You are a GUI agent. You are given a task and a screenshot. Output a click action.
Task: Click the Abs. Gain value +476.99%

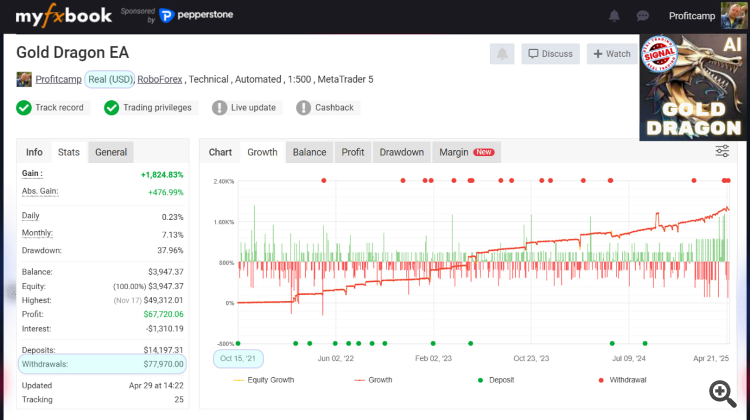[165, 192]
